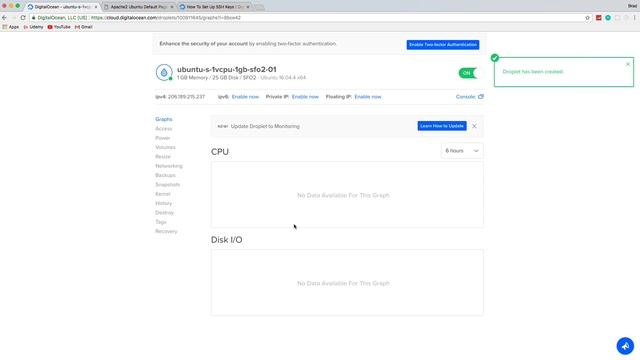The image size is (640, 360).
Task: Toggle the droplet ON power switch
Action: coord(467,73)
